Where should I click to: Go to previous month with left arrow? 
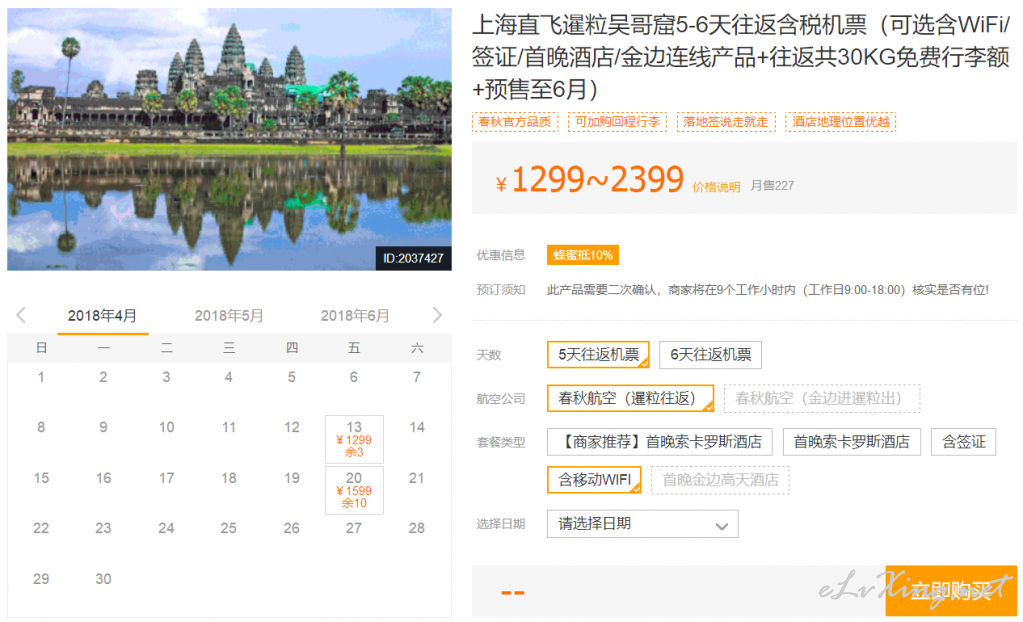pos(21,315)
